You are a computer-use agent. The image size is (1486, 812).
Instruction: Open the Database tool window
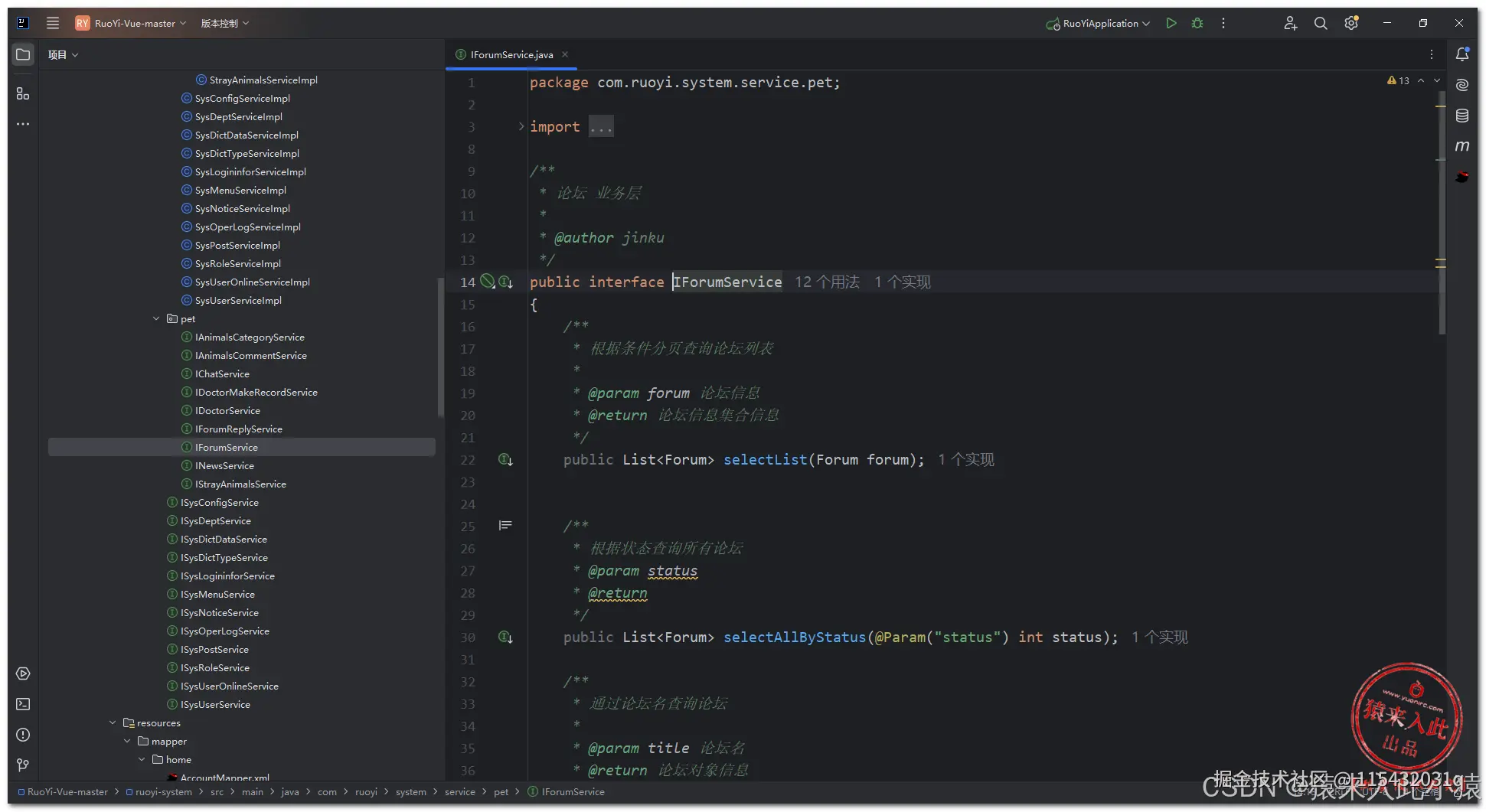pyautogui.click(x=1462, y=116)
